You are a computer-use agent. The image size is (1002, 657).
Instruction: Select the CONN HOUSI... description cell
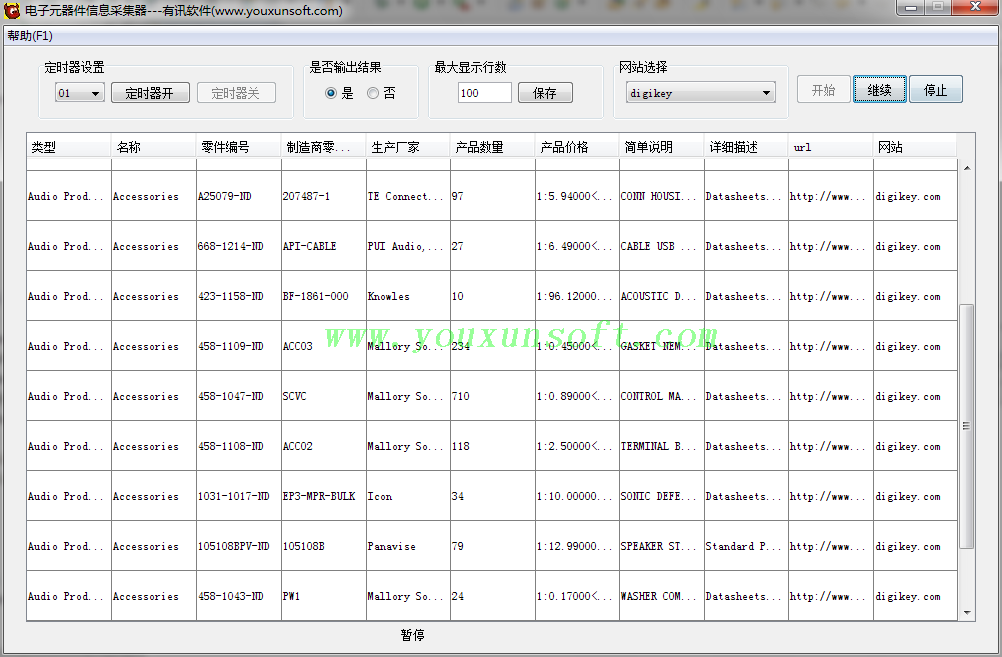point(661,196)
